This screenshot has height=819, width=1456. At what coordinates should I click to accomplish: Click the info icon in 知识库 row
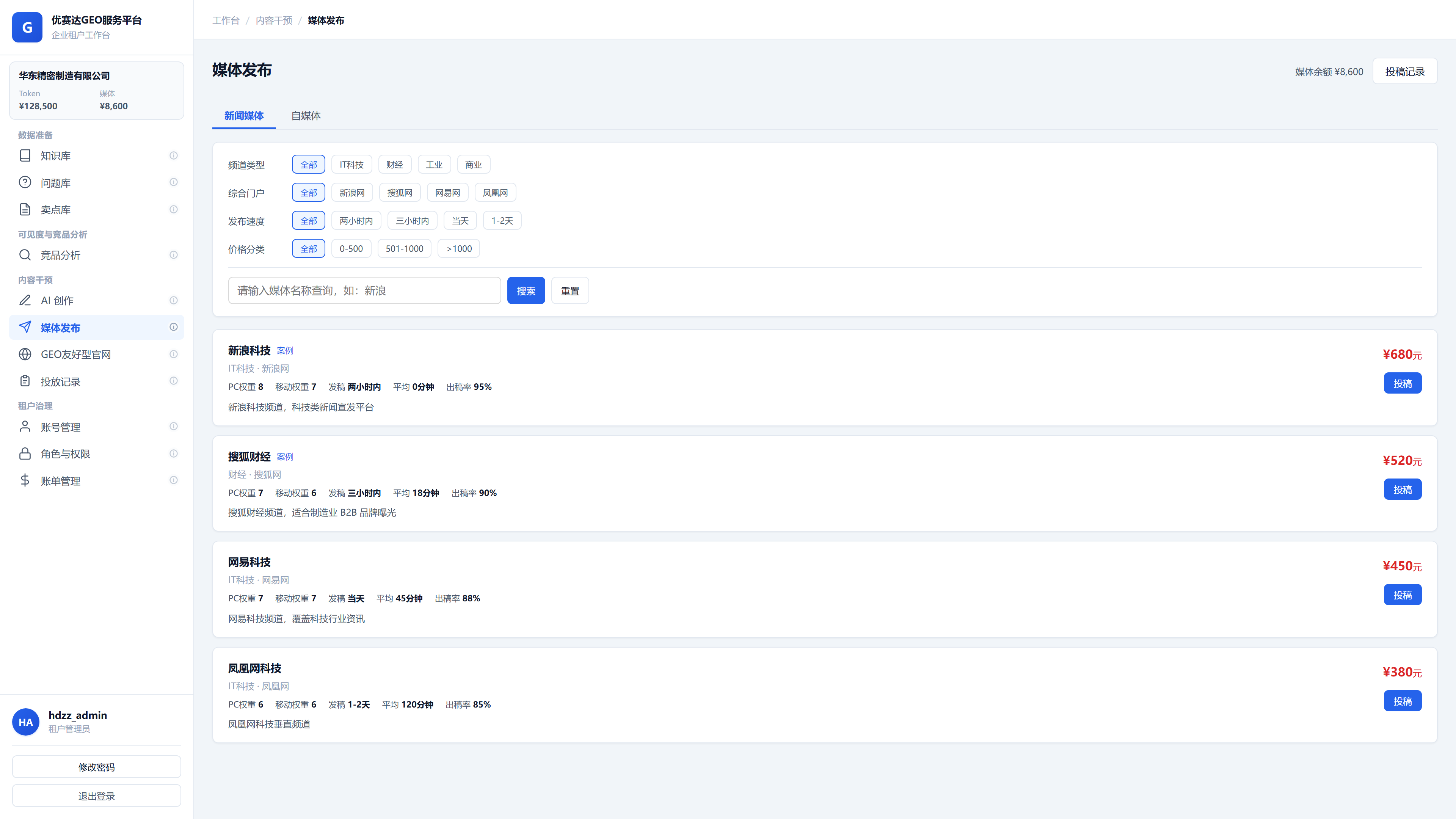pos(174,155)
